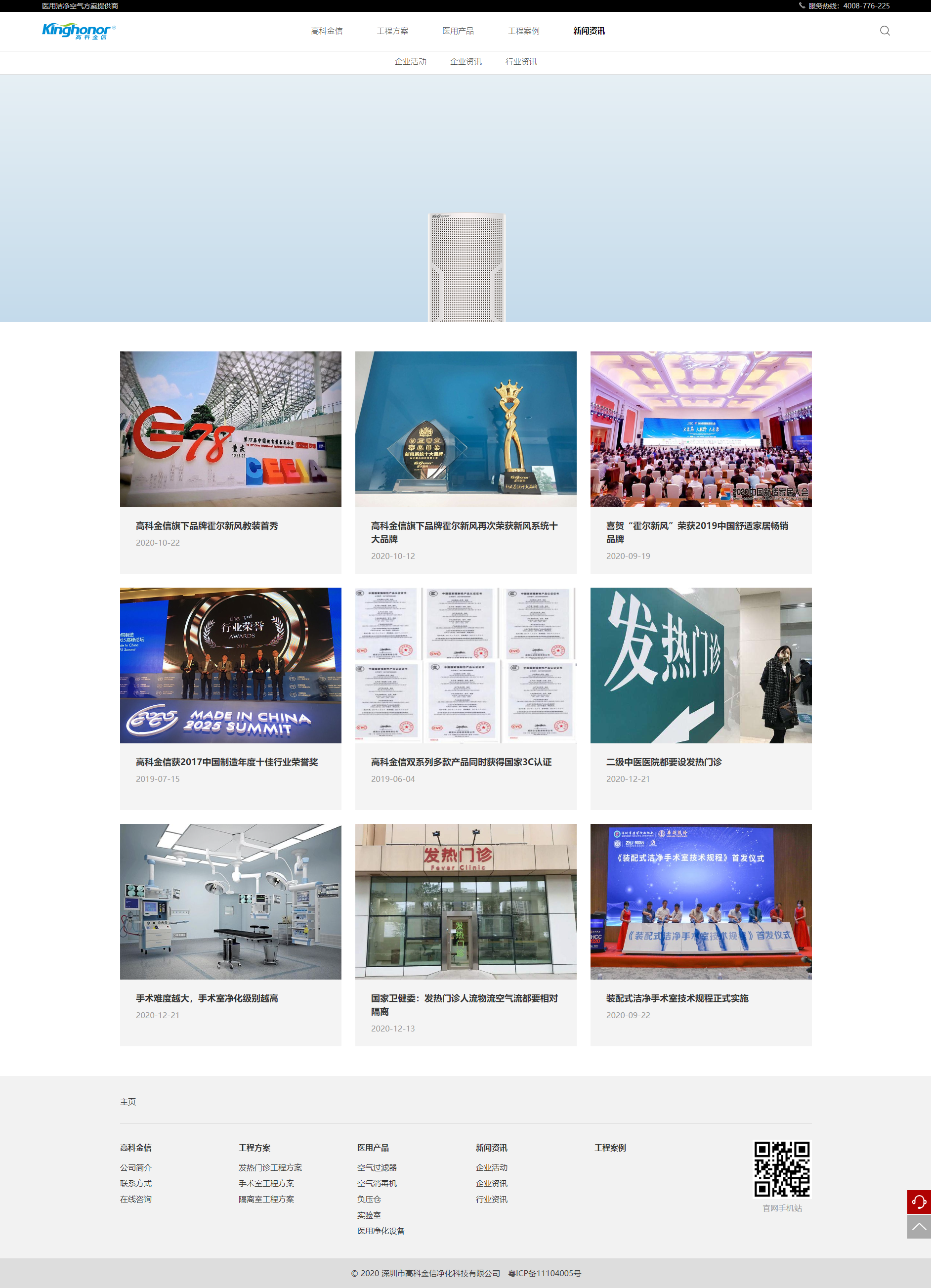Switch to the 企业活动 sub-tab
The height and width of the screenshot is (1288, 931).
tap(411, 61)
